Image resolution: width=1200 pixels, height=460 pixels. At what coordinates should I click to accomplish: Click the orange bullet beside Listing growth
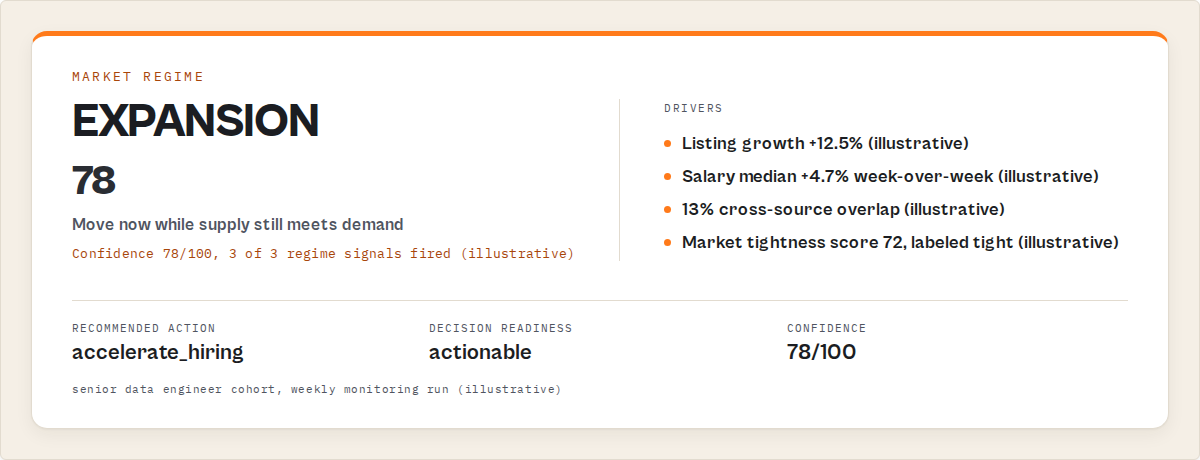click(667, 144)
